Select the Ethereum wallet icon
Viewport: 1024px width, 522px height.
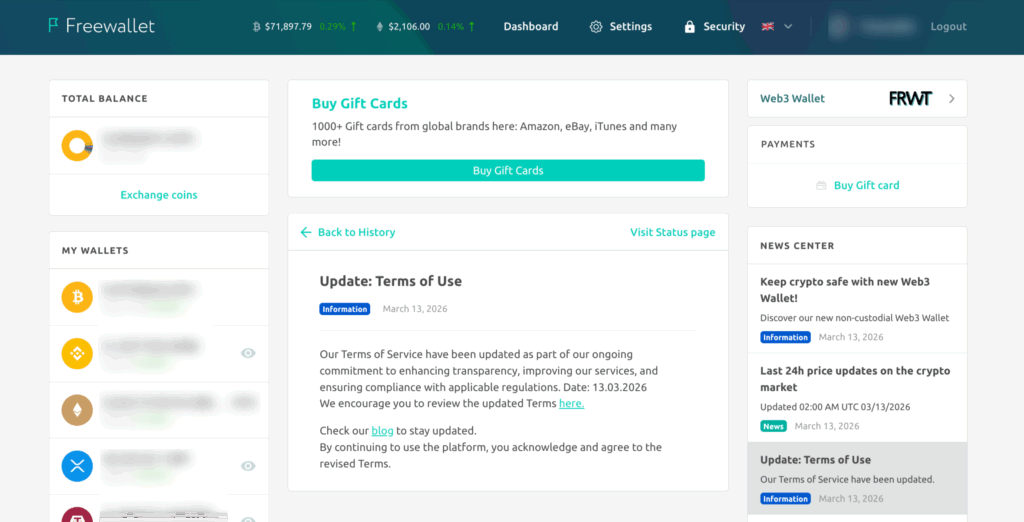click(x=77, y=409)
